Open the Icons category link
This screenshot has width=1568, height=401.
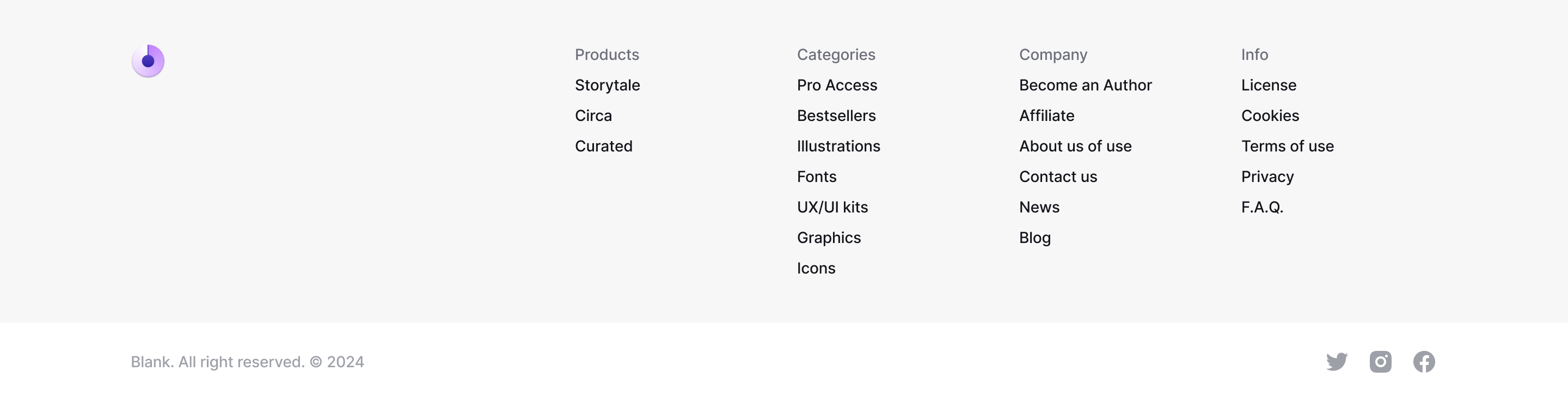pos(816,268)
